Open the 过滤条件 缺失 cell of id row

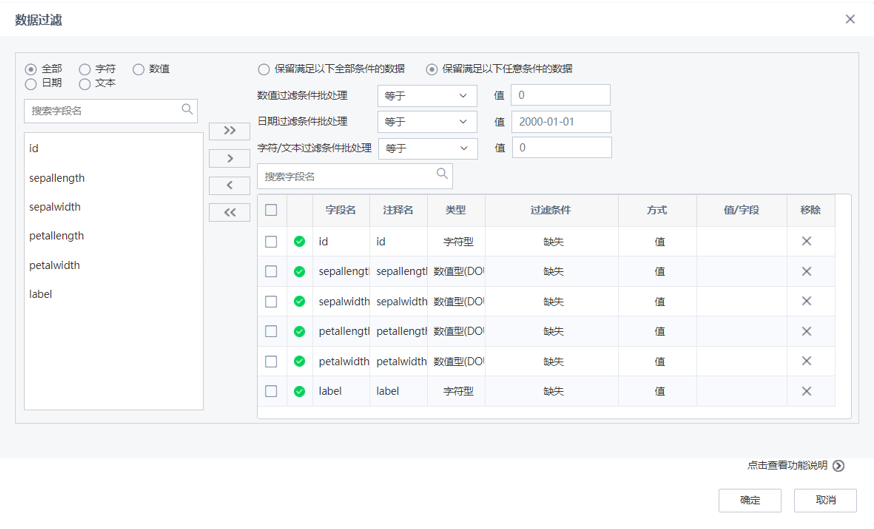[552, 241]
